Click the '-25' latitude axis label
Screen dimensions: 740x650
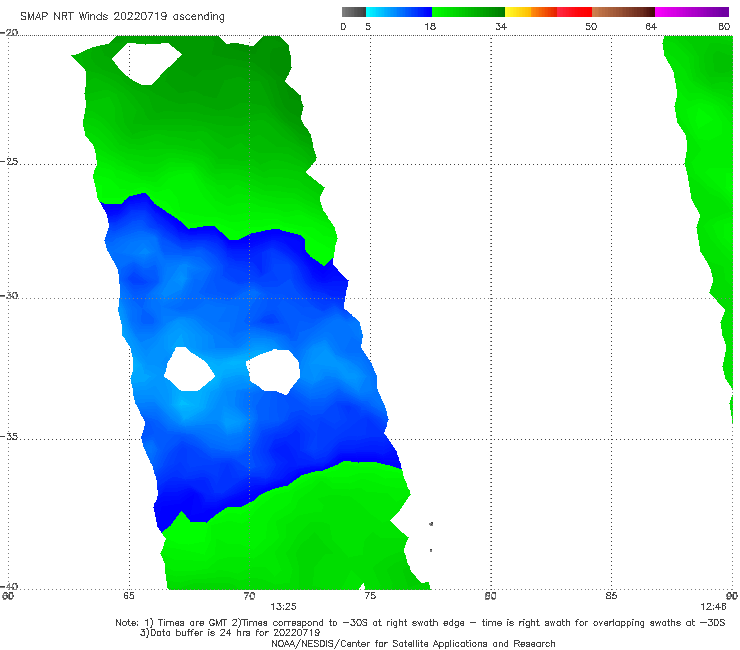tap(9, 162)
